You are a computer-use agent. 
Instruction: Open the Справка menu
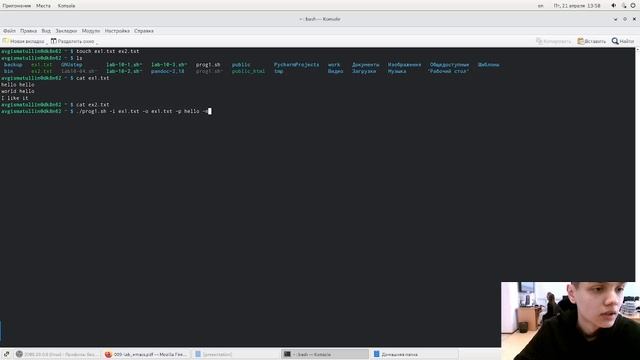click(x=144, y=31)
